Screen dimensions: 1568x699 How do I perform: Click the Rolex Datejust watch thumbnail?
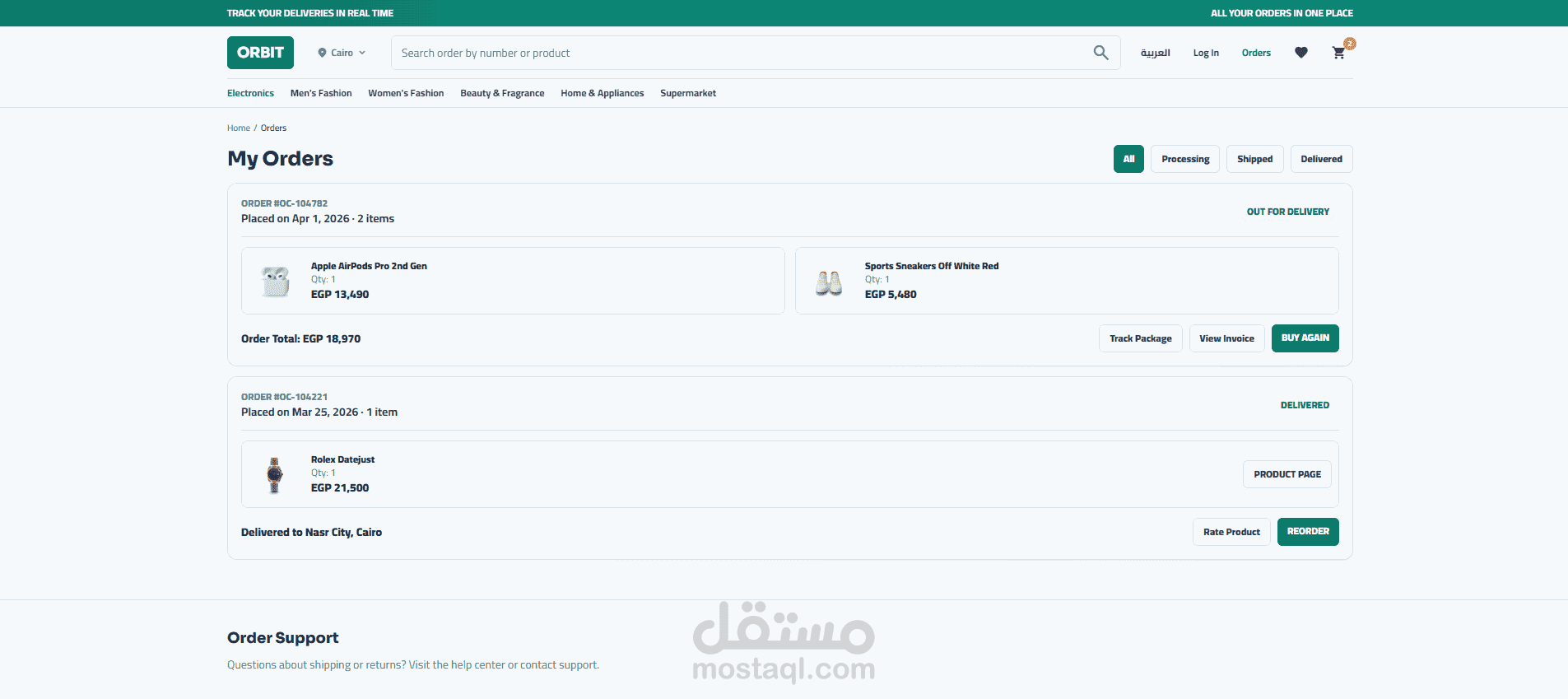coord(275,475)
